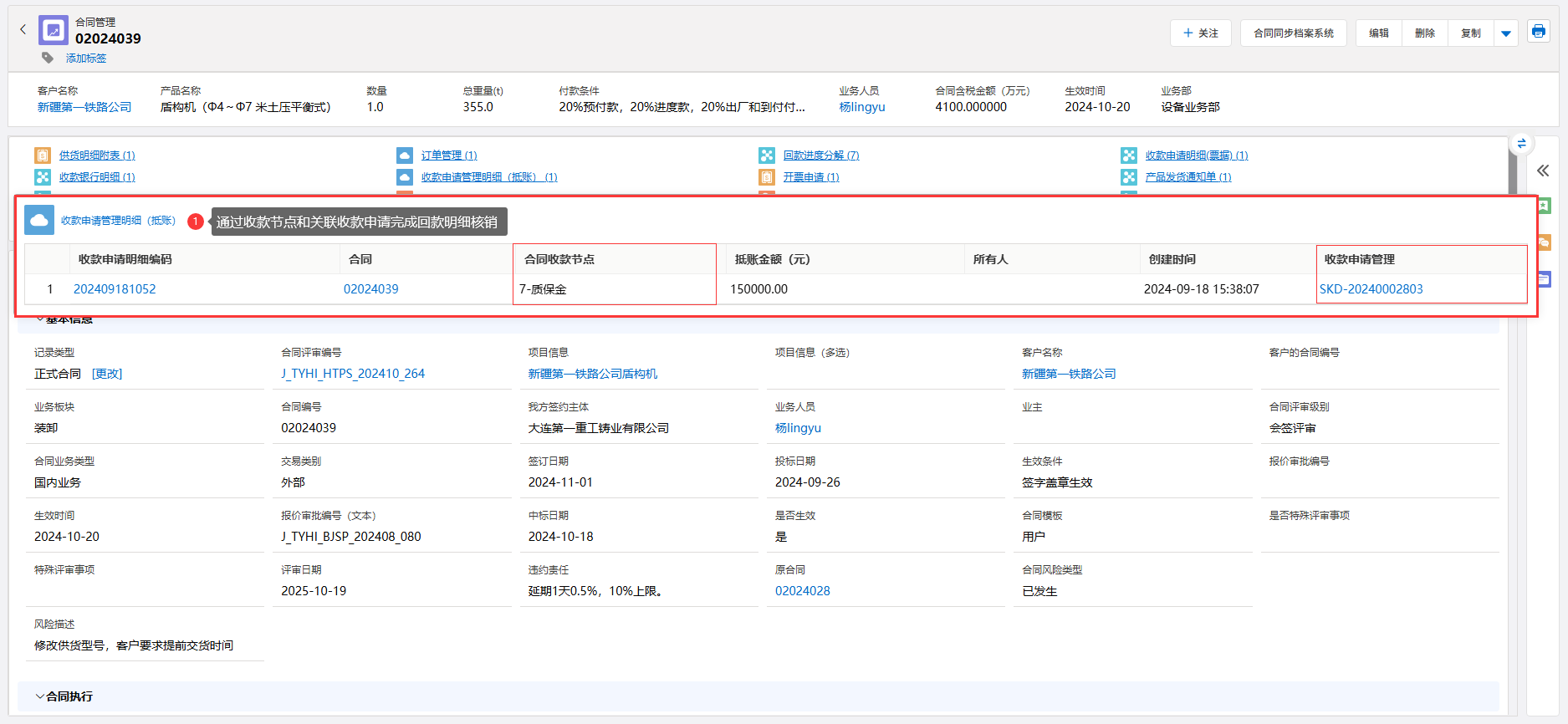Image resolution: width=1568 pixels, height=724 pixels.
Task: Click the printer icon in the header
Action: click(x=1538, y=32)
